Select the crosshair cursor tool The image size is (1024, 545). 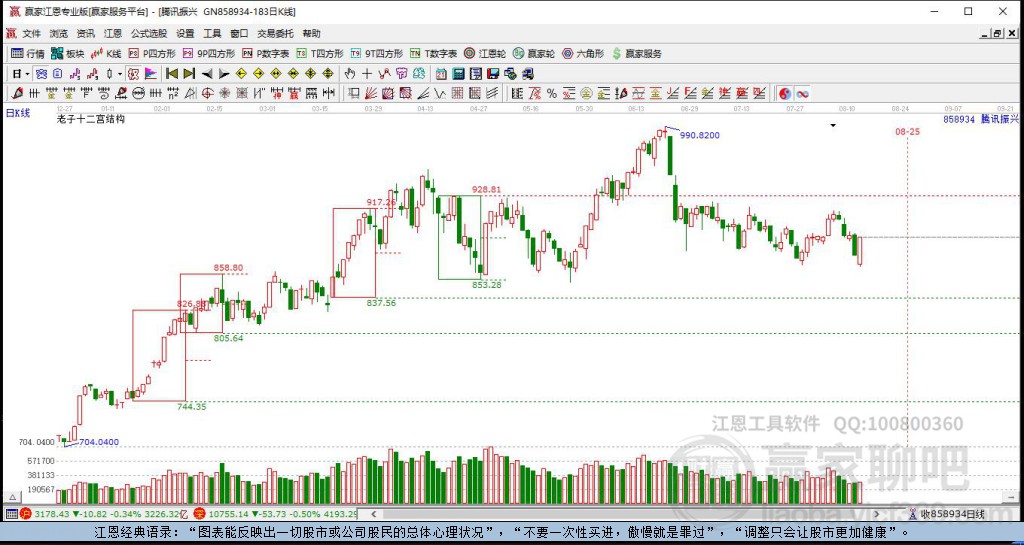(367, 74)
